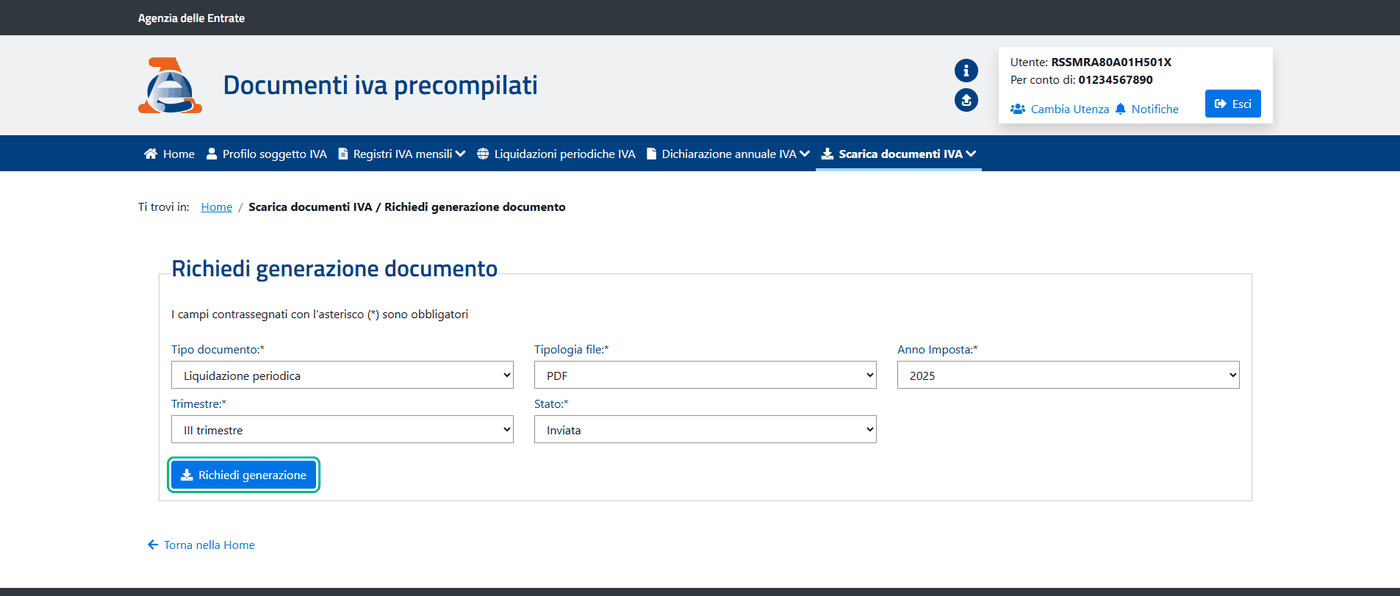Open the Trimestre dropdown showing III trimestre

point(342,429)
